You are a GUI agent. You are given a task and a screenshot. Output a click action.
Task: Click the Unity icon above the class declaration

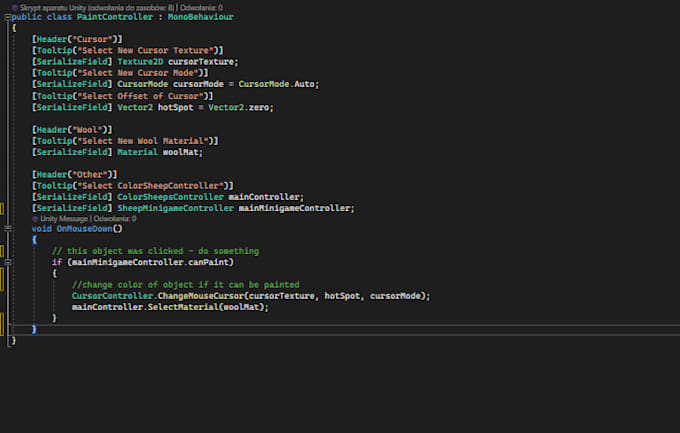point(15,7)
